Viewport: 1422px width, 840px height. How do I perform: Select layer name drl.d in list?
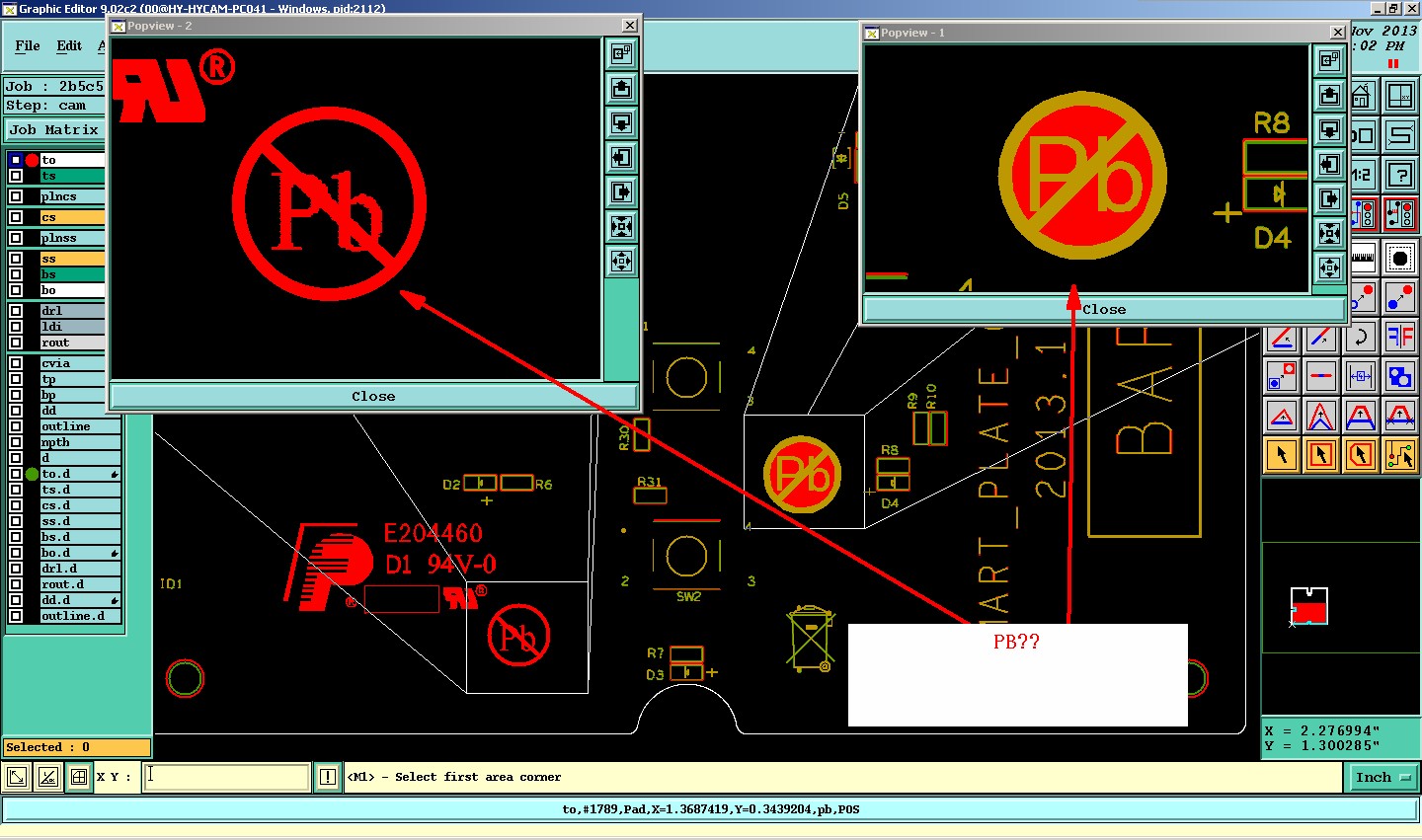pos(80,569)
